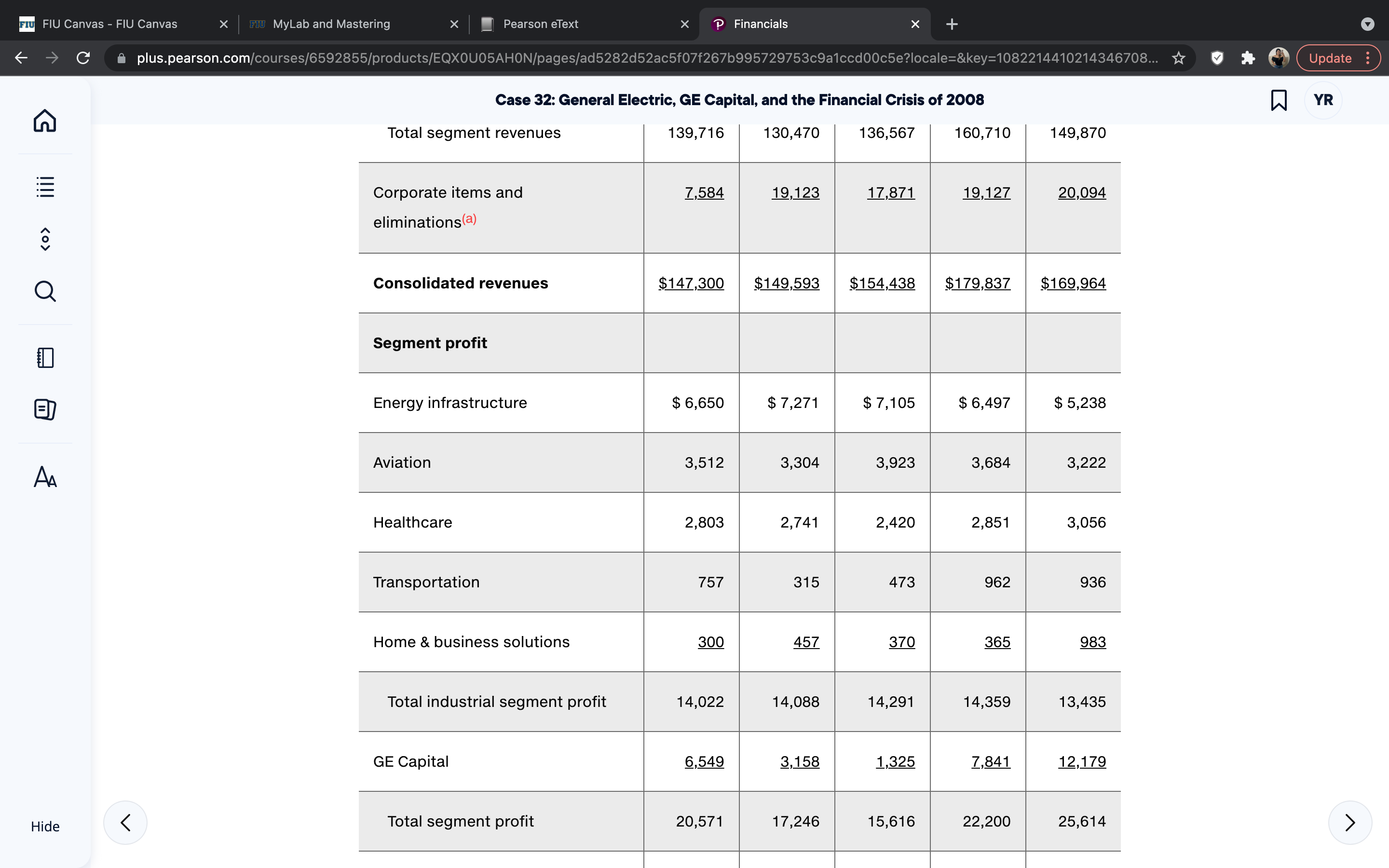The height and width of the screenshot is (868, 1389).
Task: Open the page navigation settings icon
Action: tap(45, 239)
